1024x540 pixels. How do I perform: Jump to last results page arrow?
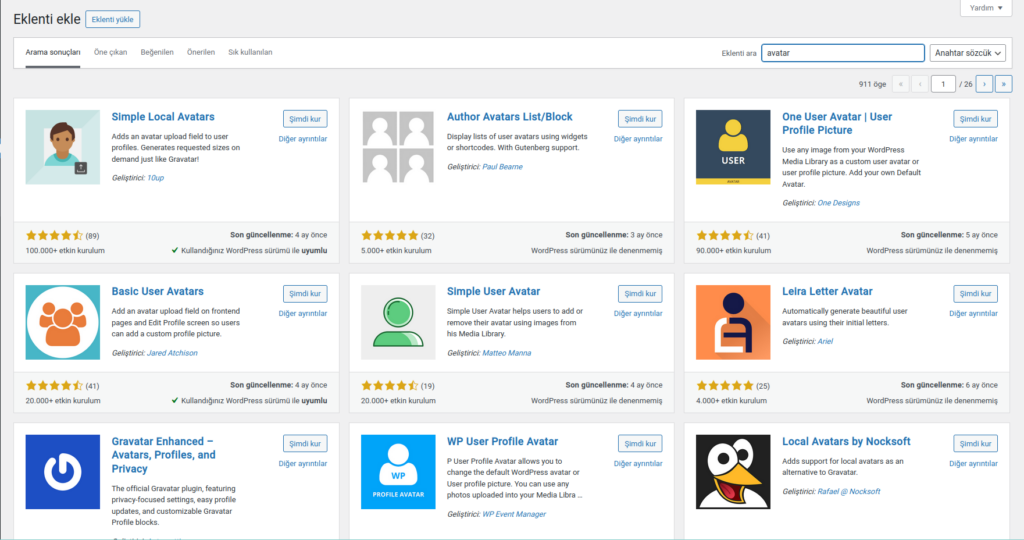point(1003,84)
